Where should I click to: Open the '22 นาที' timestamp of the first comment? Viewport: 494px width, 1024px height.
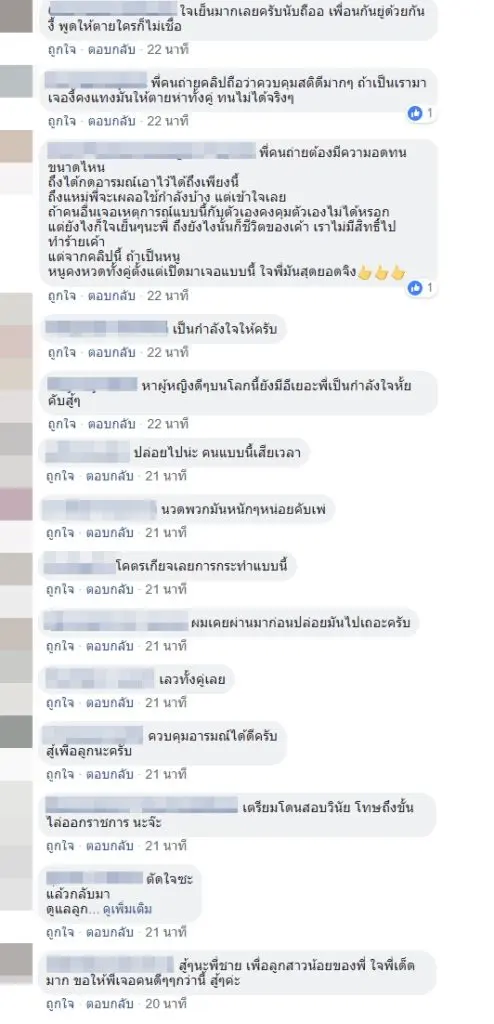pyautogui.click(x=167, y=49)
